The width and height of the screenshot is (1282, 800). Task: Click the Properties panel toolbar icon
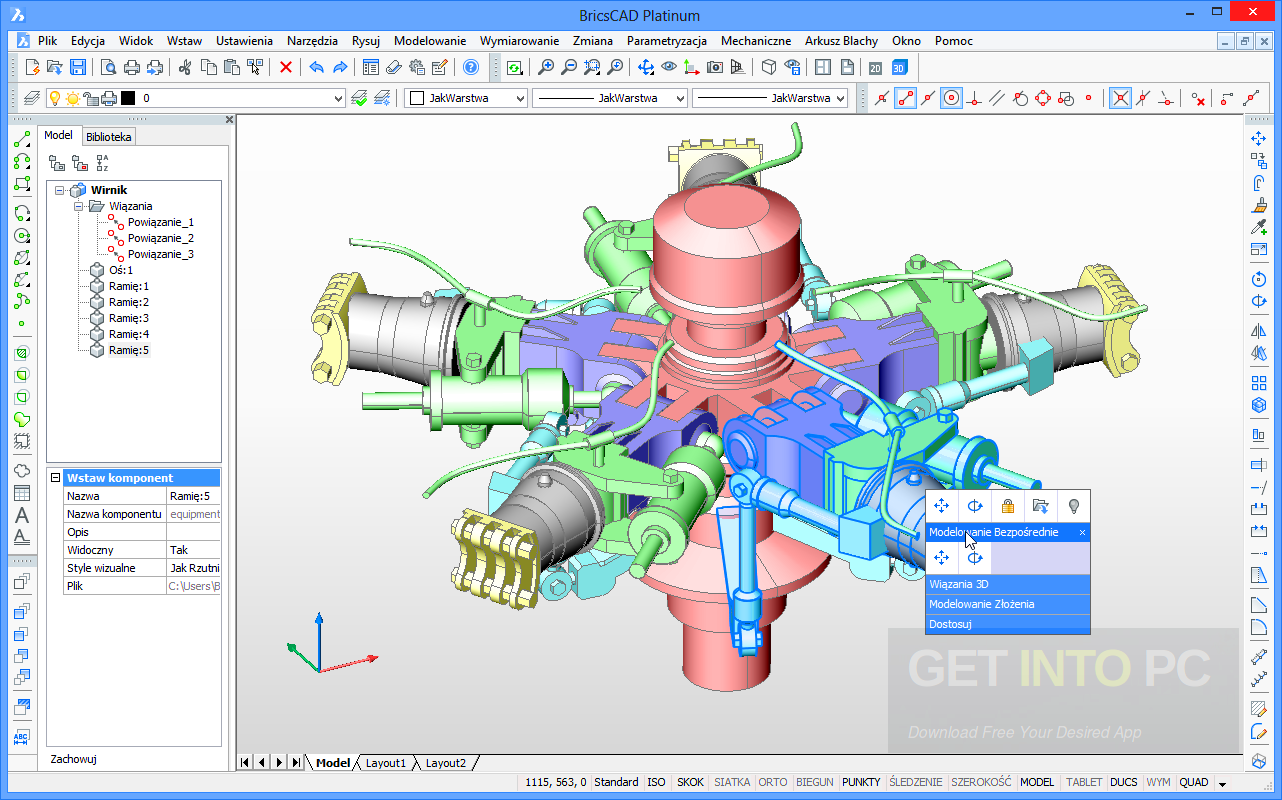[370, 67]
